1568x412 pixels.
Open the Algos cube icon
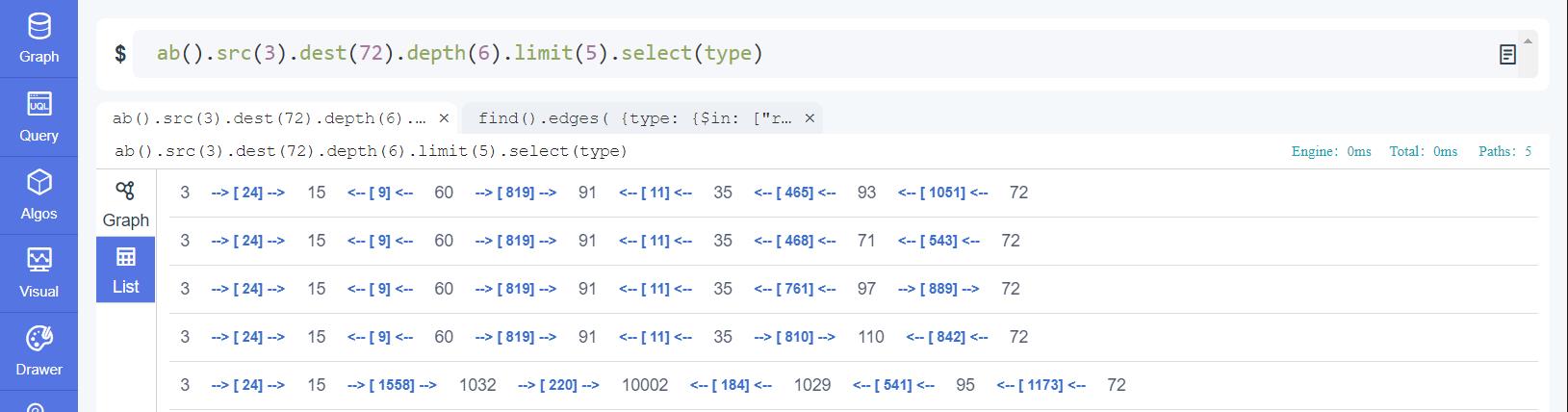click(x=39, y=182)
